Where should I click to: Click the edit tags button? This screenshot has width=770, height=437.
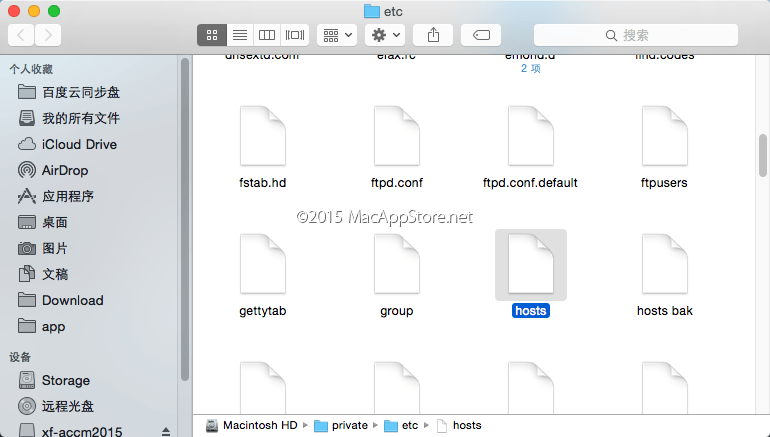pyautogui.click(x=481, y=35)
